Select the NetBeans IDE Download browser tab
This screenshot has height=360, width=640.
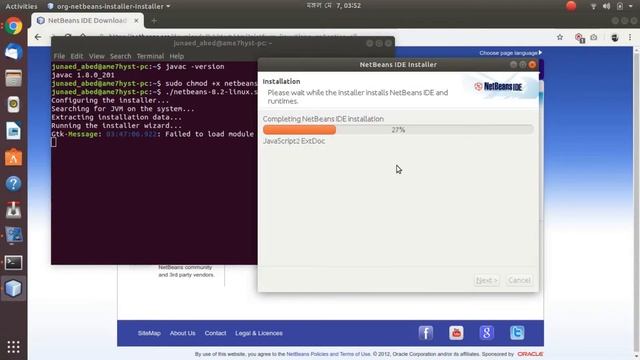(88, 20)
